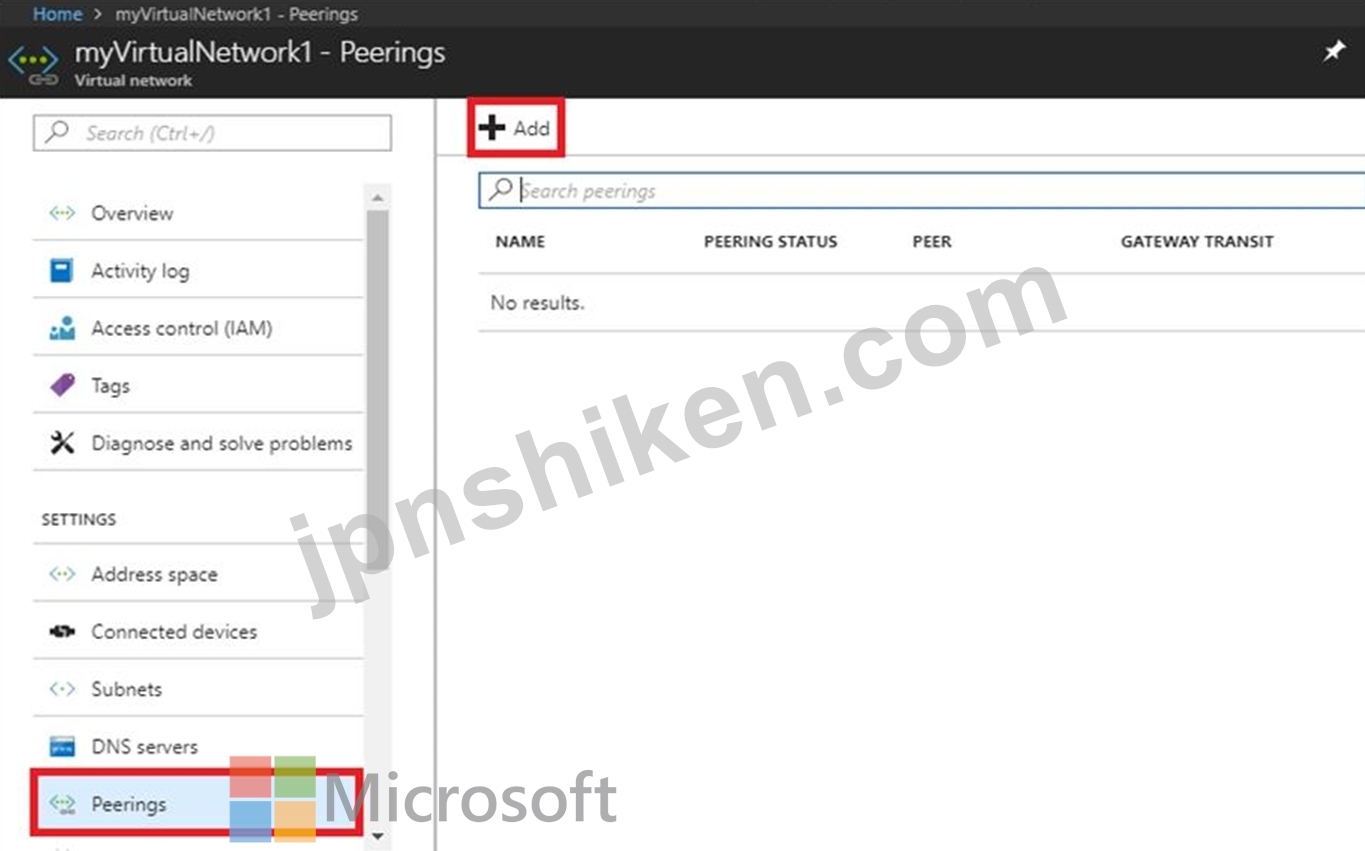Click the Address space icon
Viewport: 1365px width, 851px height.
click(62, 574)
